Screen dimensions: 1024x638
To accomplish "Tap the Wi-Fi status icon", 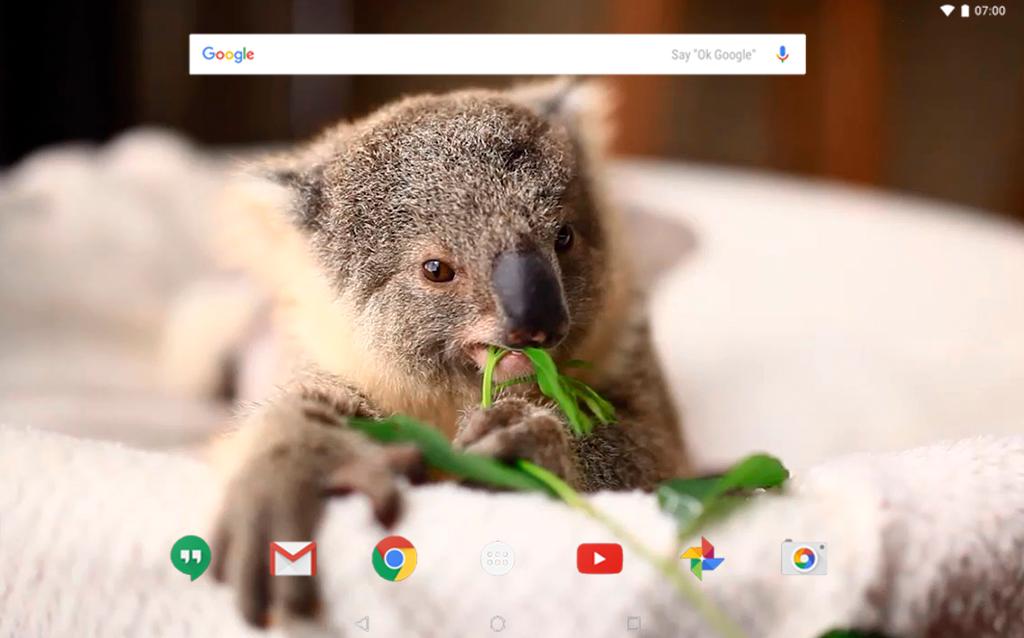I will 947,10.
